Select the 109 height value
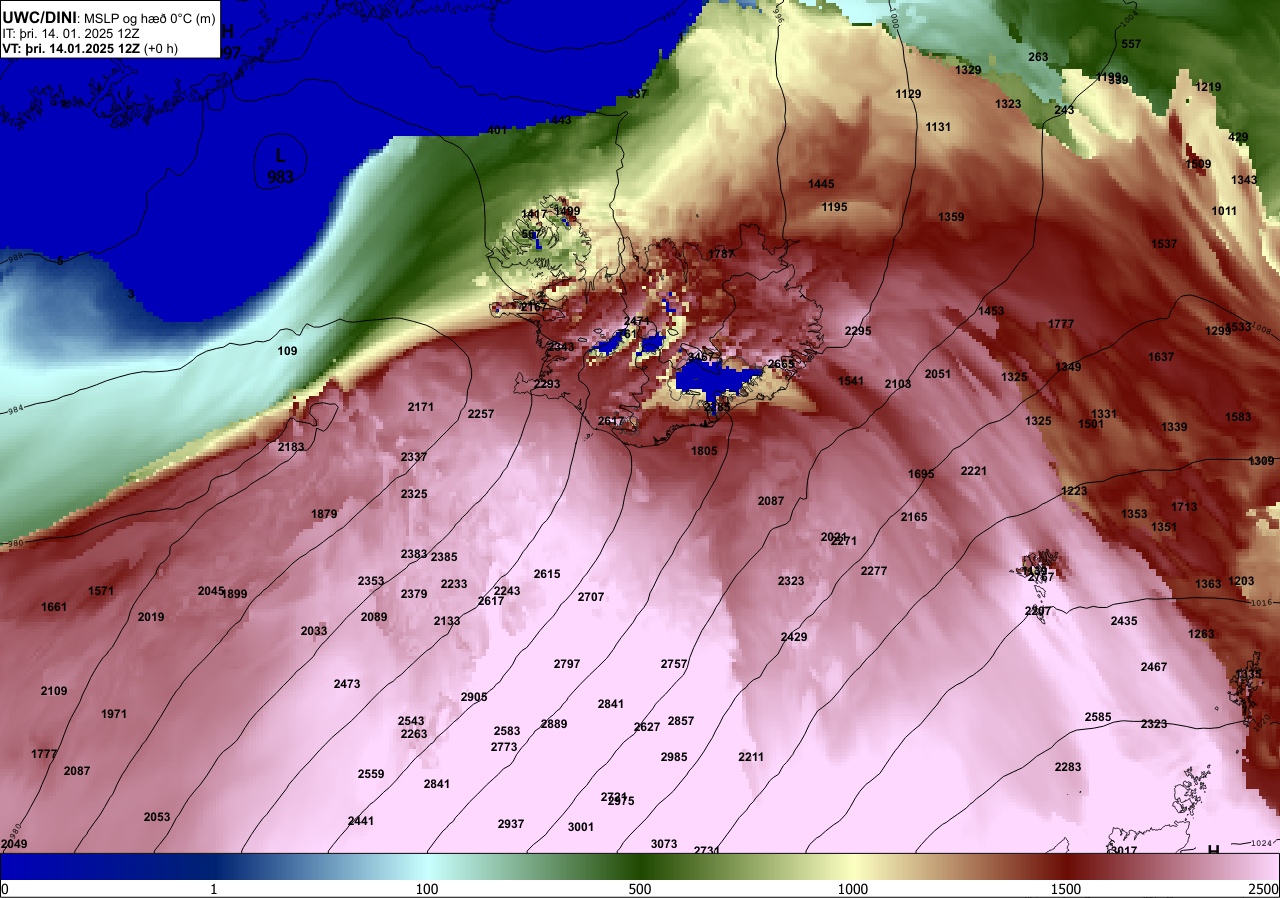1280x898 pixels. 287,351
